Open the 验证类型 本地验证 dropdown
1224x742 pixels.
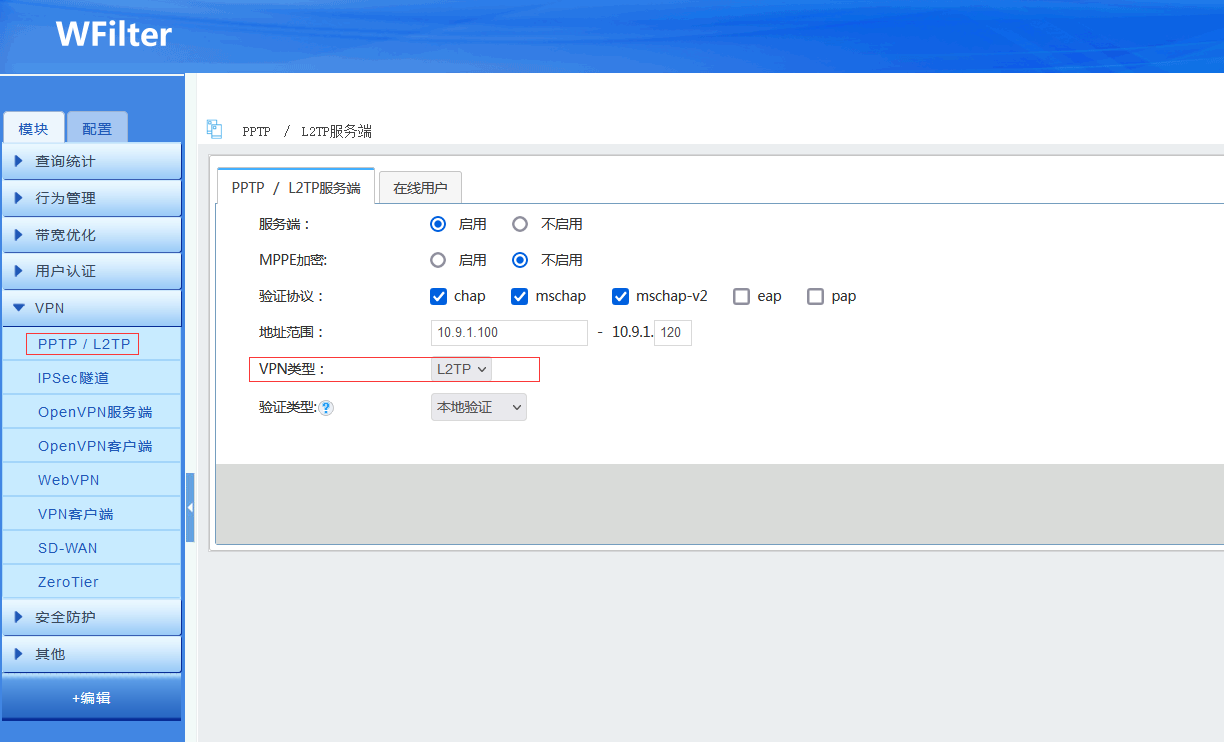(478, 407)
